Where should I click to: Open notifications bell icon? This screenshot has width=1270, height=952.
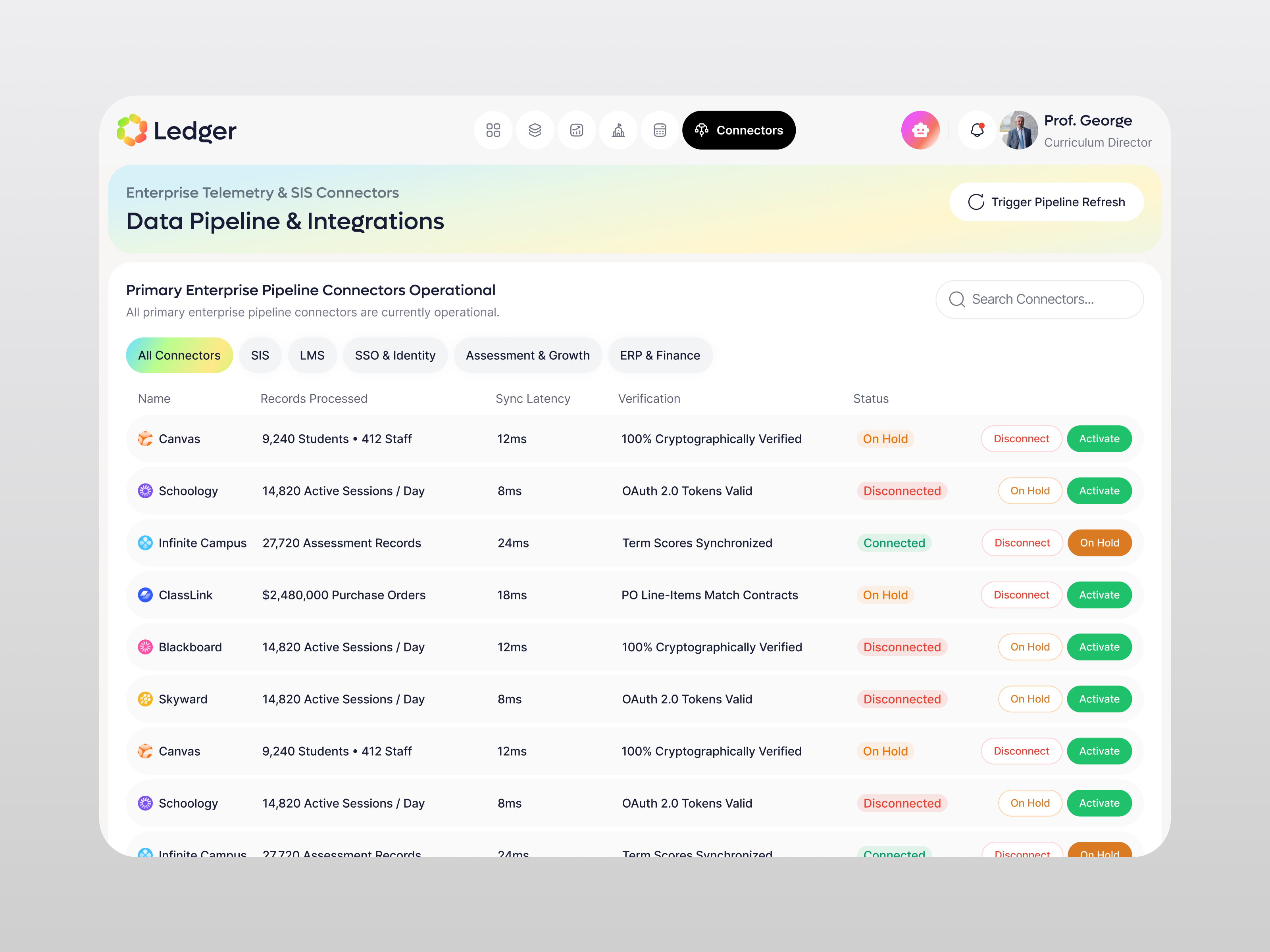coord(977,130)
